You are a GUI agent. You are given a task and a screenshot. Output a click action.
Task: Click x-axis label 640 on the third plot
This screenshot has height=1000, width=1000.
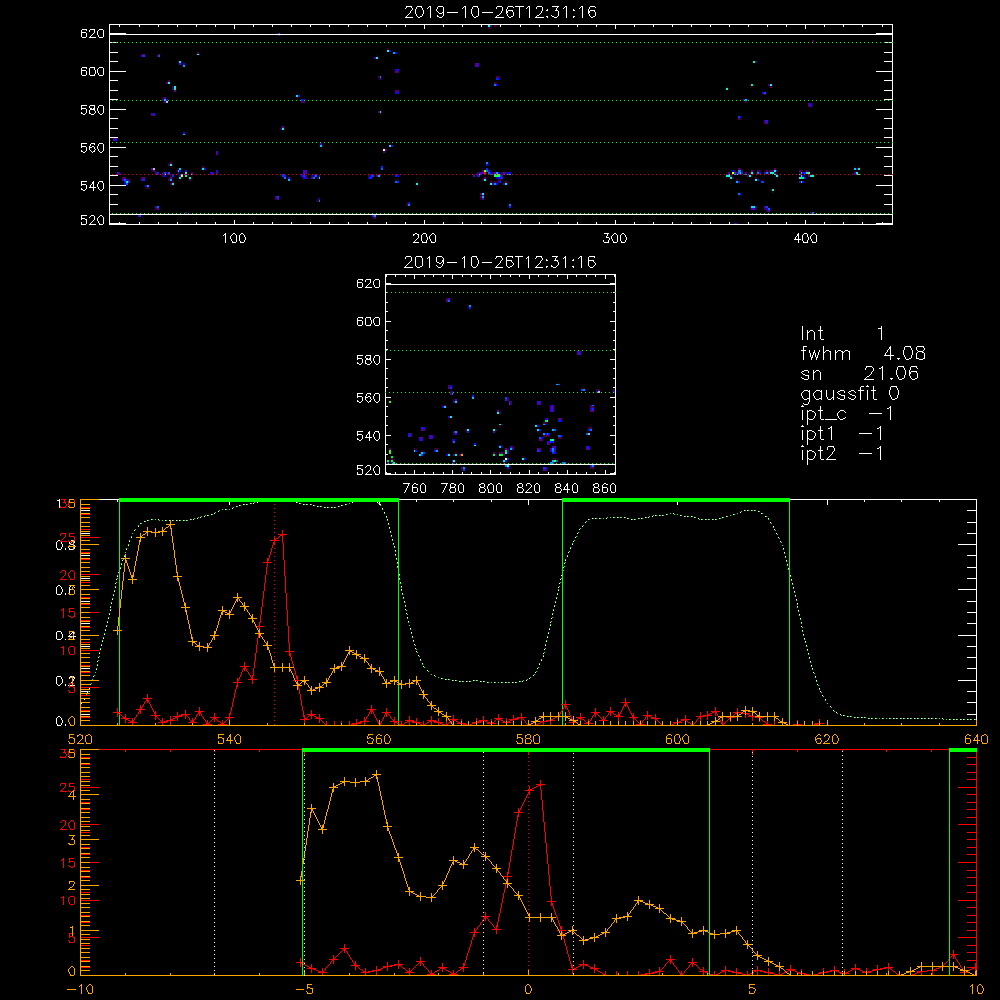[976, 739]
